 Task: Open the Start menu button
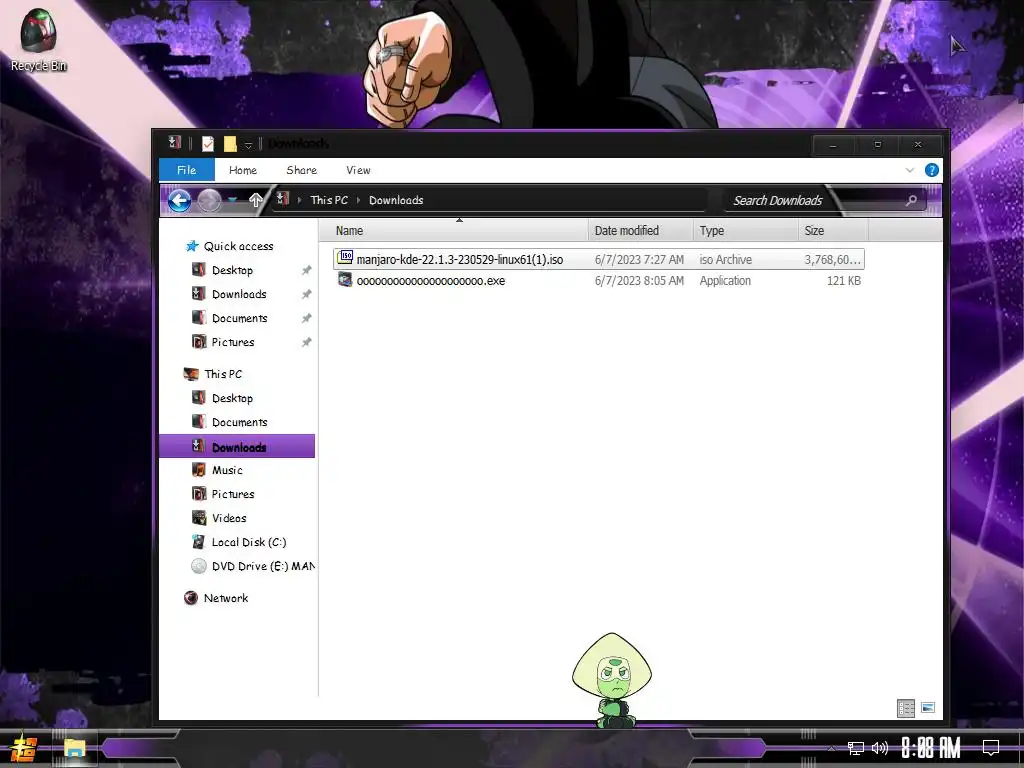tap(23, 748)
